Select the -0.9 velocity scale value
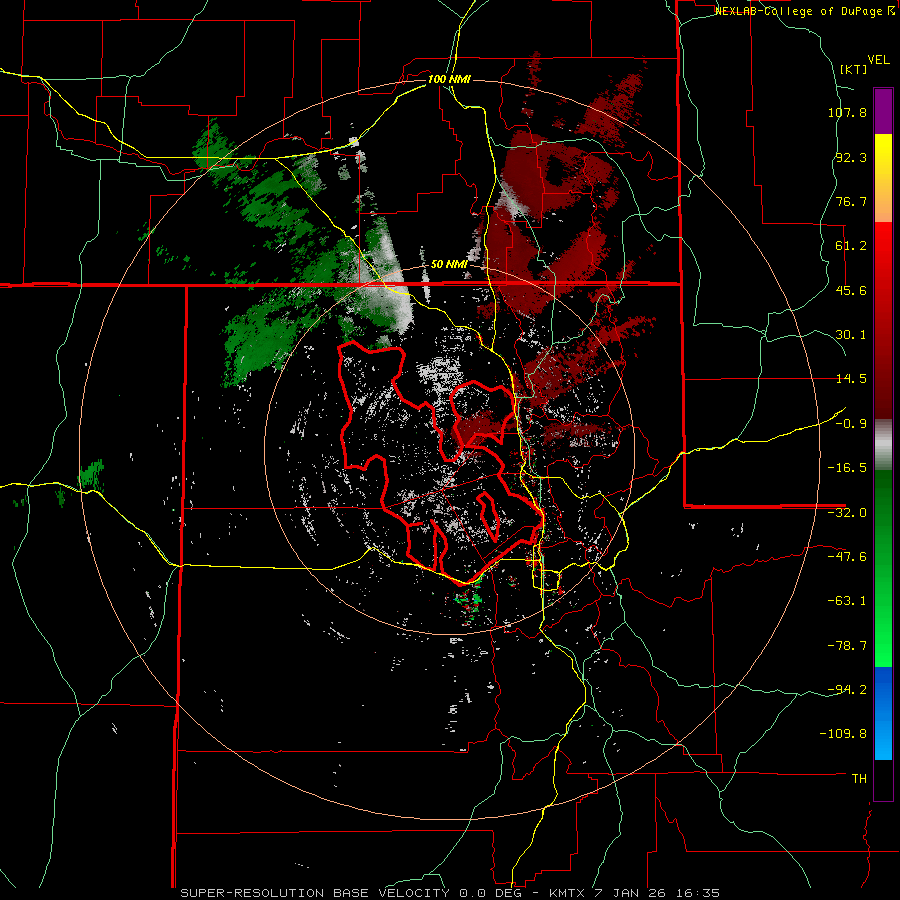The height and width of the screenshot is (900, 900). [x=851, y=424]
